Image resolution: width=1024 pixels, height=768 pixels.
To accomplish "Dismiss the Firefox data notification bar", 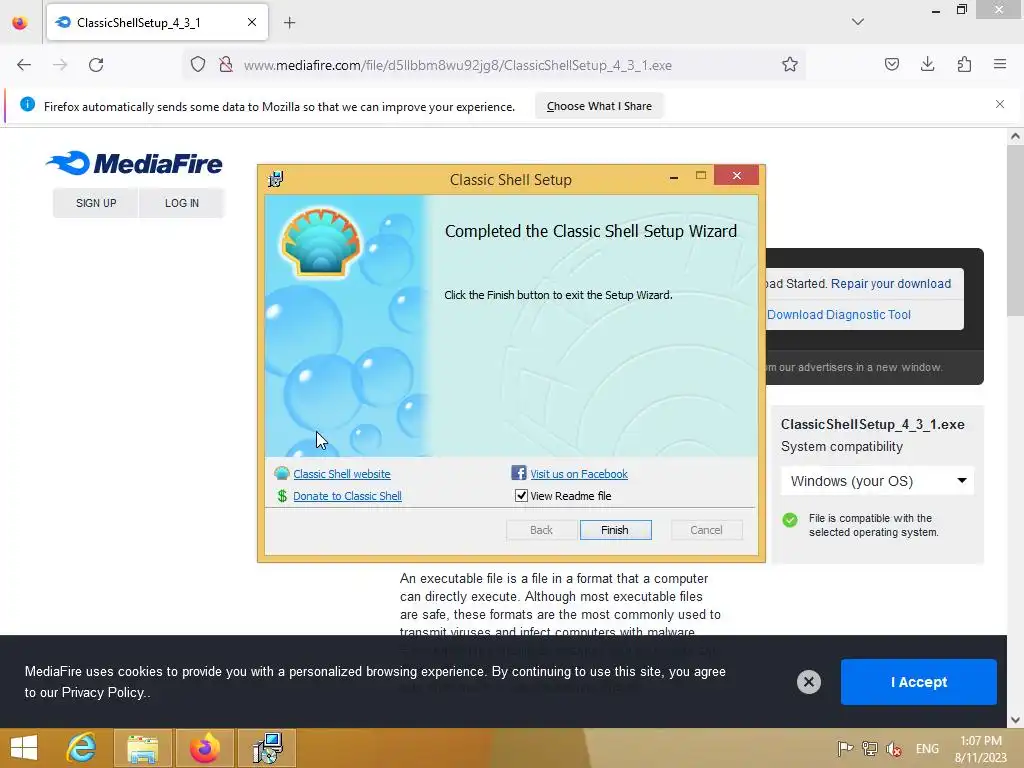I will (1000, 104).
